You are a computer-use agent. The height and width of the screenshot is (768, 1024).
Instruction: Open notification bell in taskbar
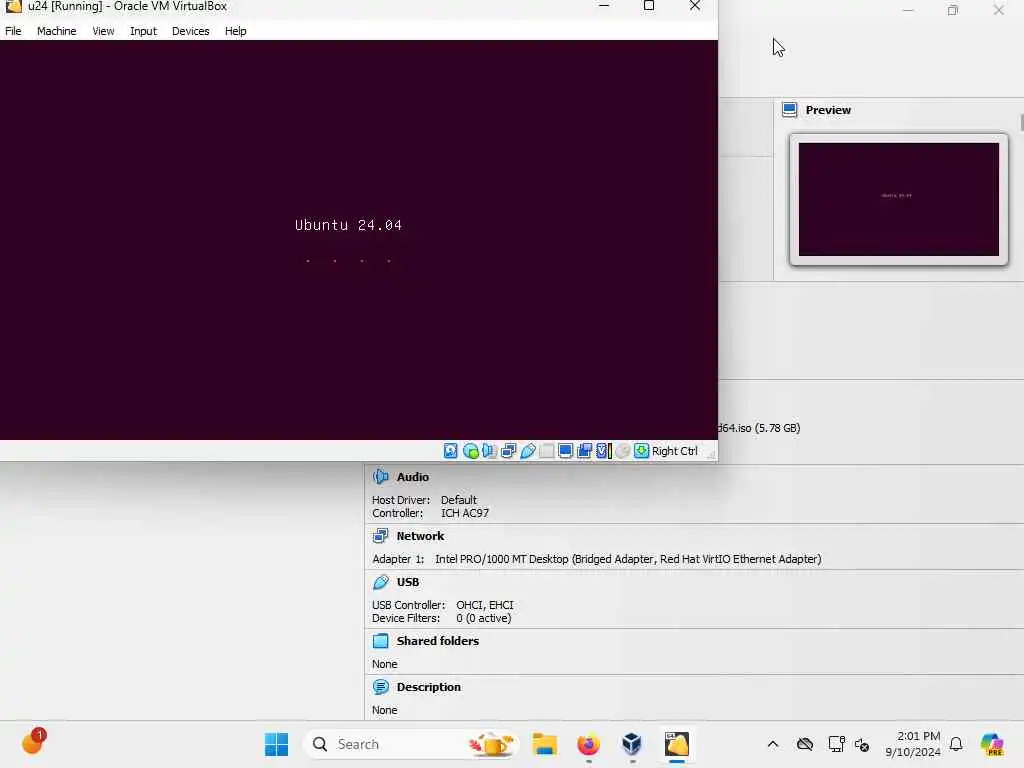point(956,744)
